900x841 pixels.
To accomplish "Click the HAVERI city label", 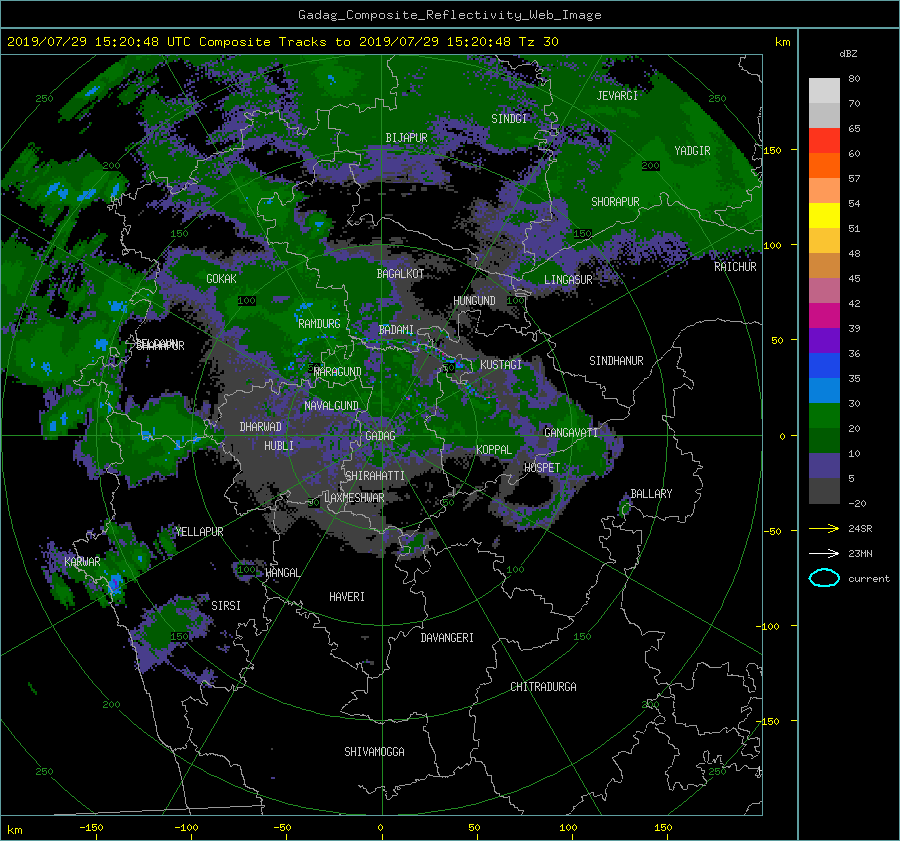I will click(x=347, y=597).
